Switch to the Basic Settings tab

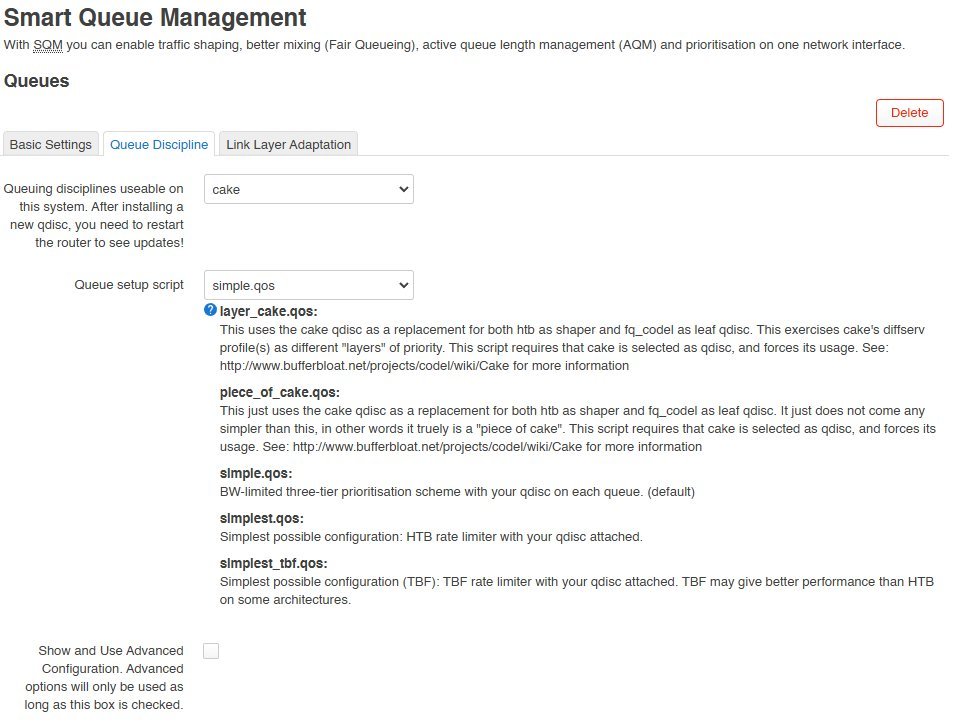pyautogui.click(x=50, y=145)
